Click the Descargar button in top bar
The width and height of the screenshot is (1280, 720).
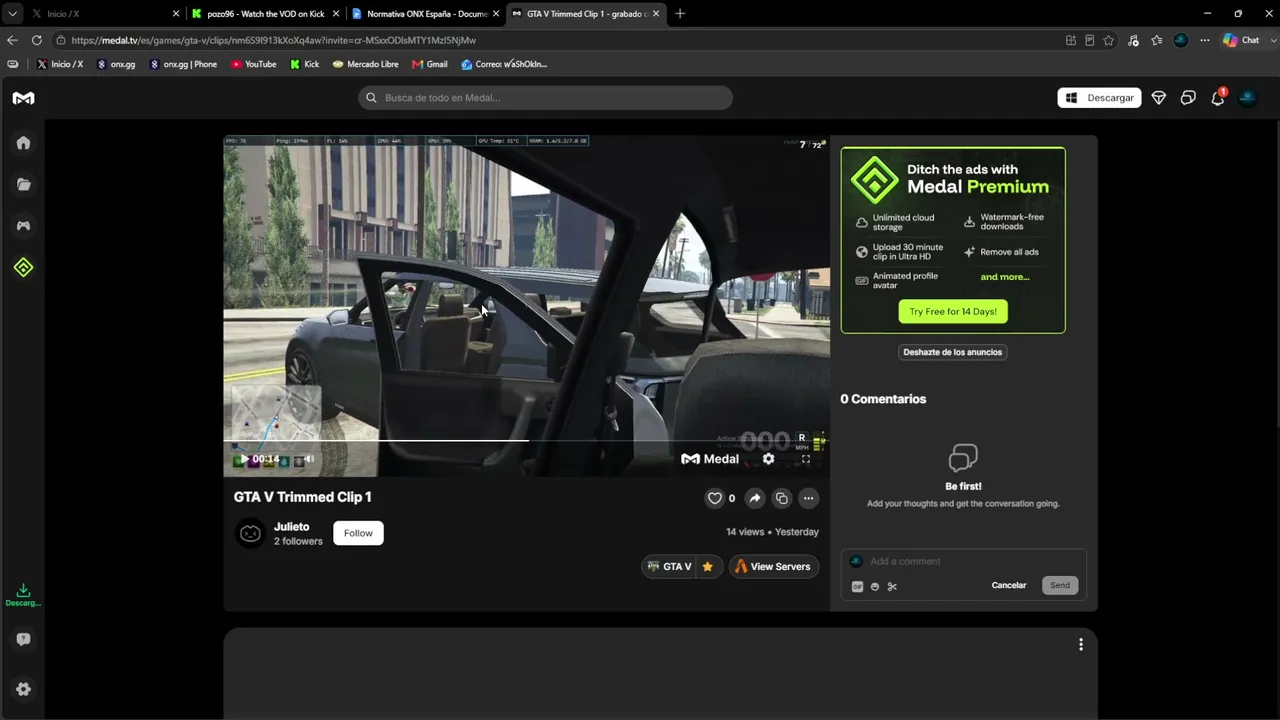pos(1099,98)
